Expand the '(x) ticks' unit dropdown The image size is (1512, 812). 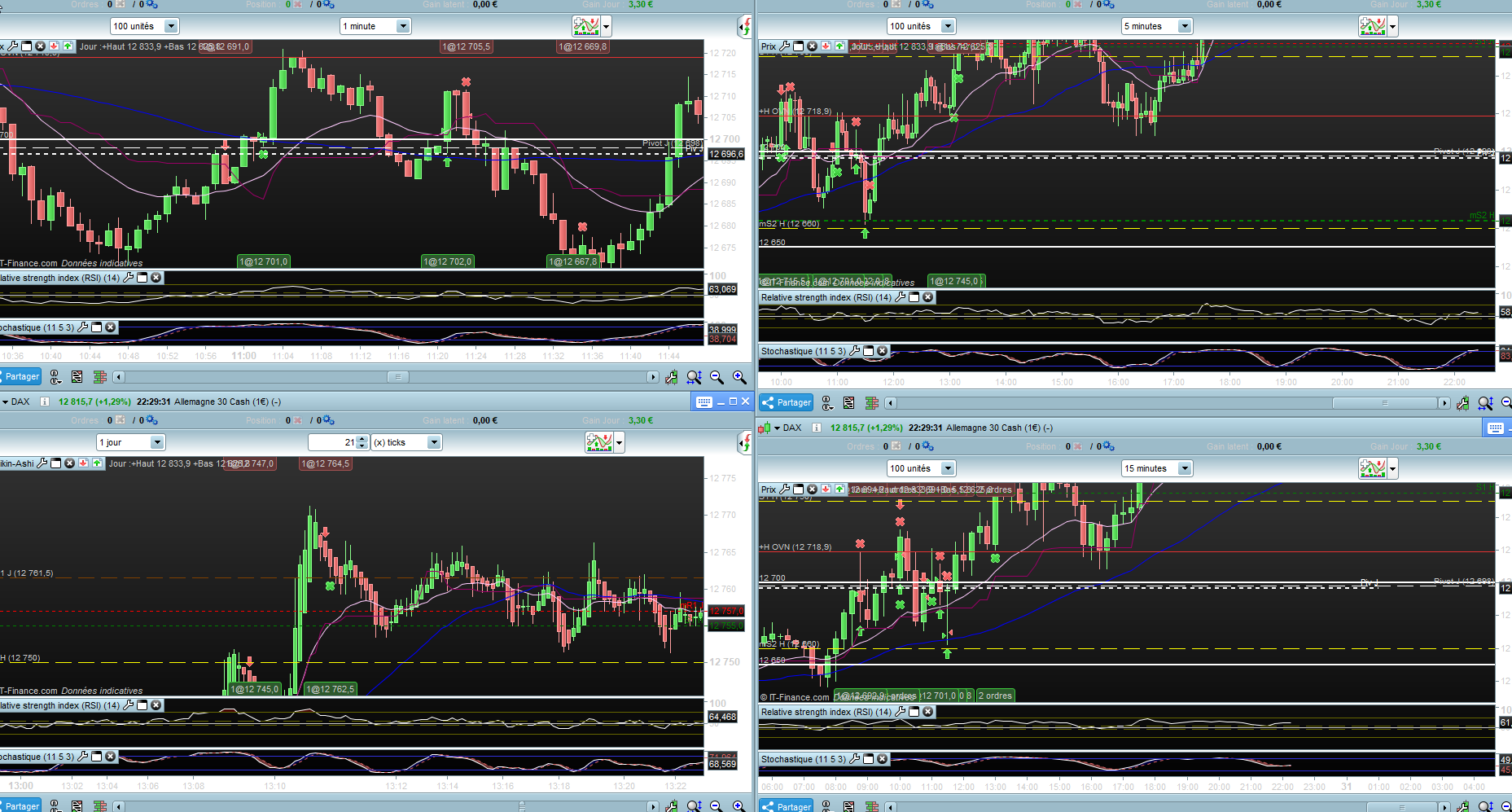coord(406,442)
